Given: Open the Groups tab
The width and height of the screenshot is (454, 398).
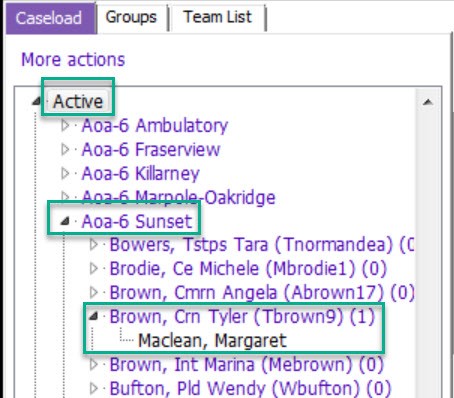Looking at the screenshot, I should pos(131,17).
